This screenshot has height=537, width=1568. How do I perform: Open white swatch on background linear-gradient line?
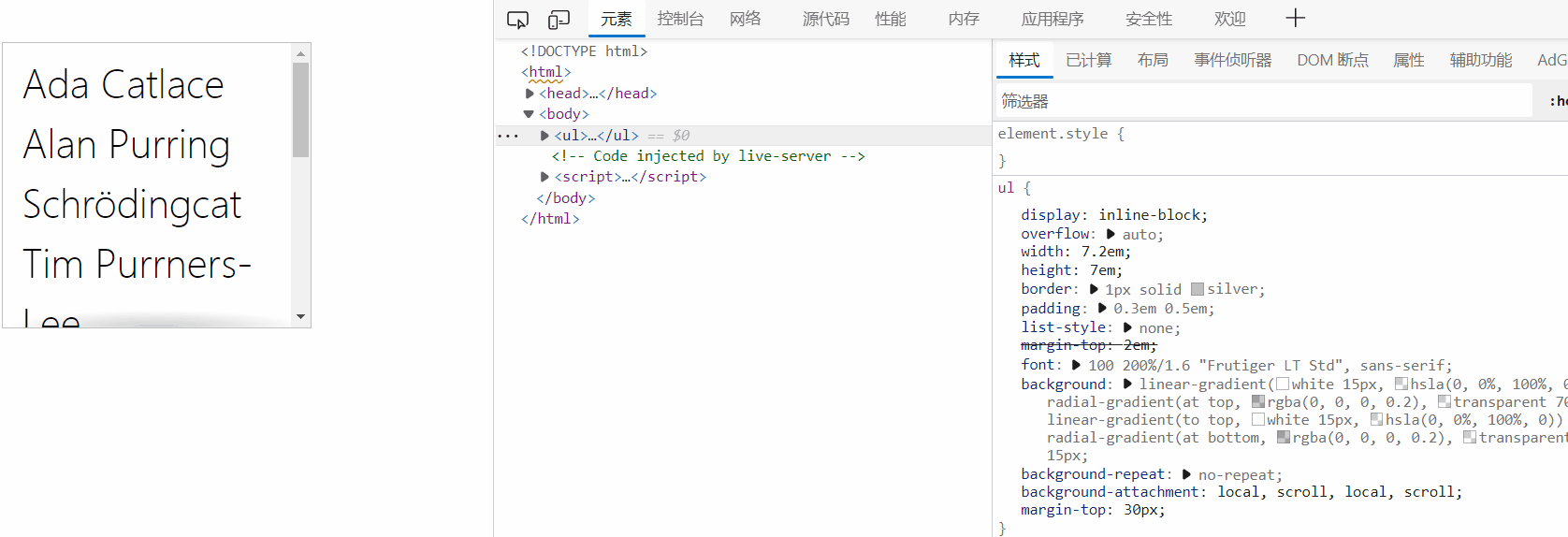click(1283, 384)
